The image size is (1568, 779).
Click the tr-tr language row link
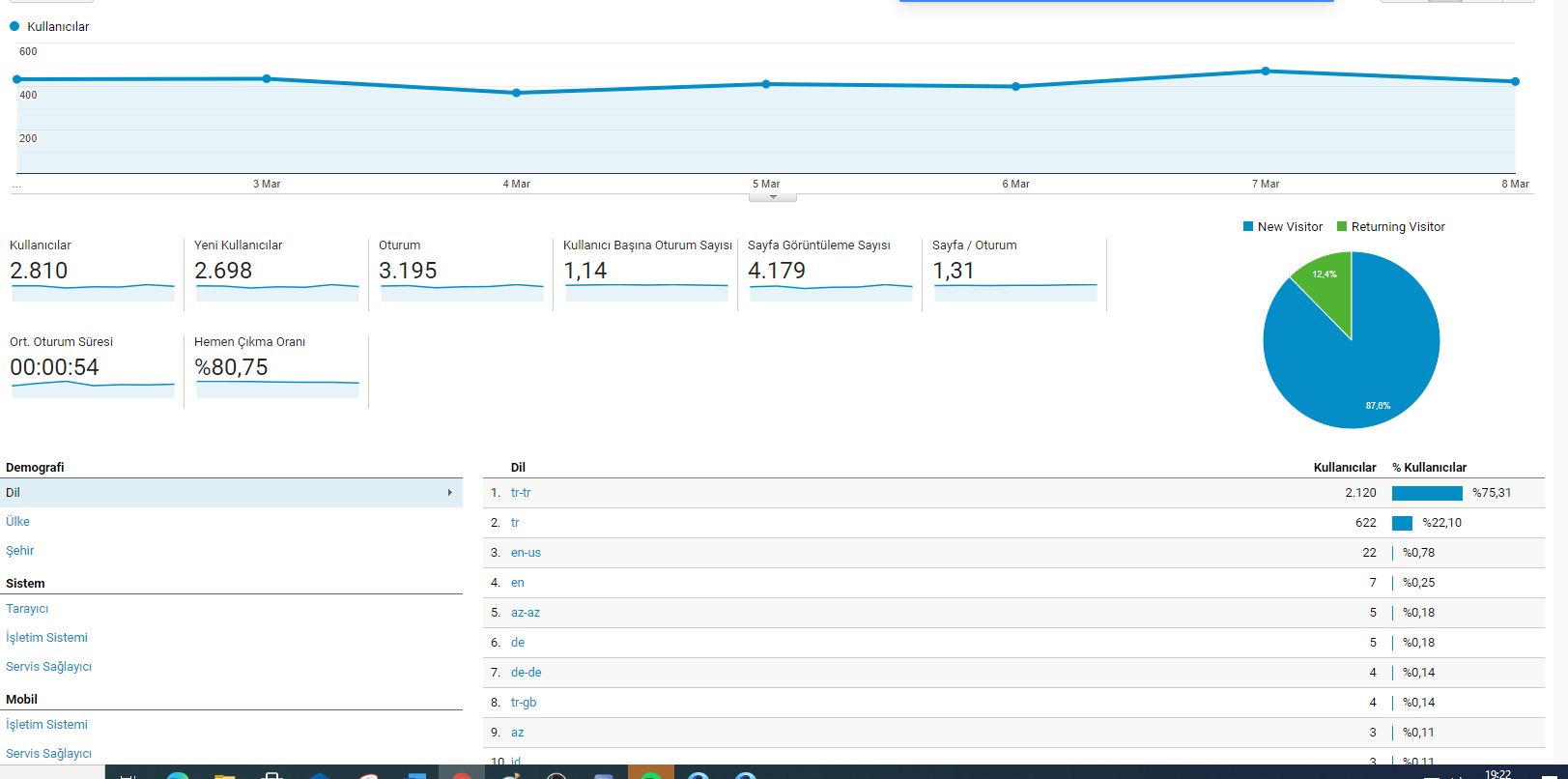(521, 493)
